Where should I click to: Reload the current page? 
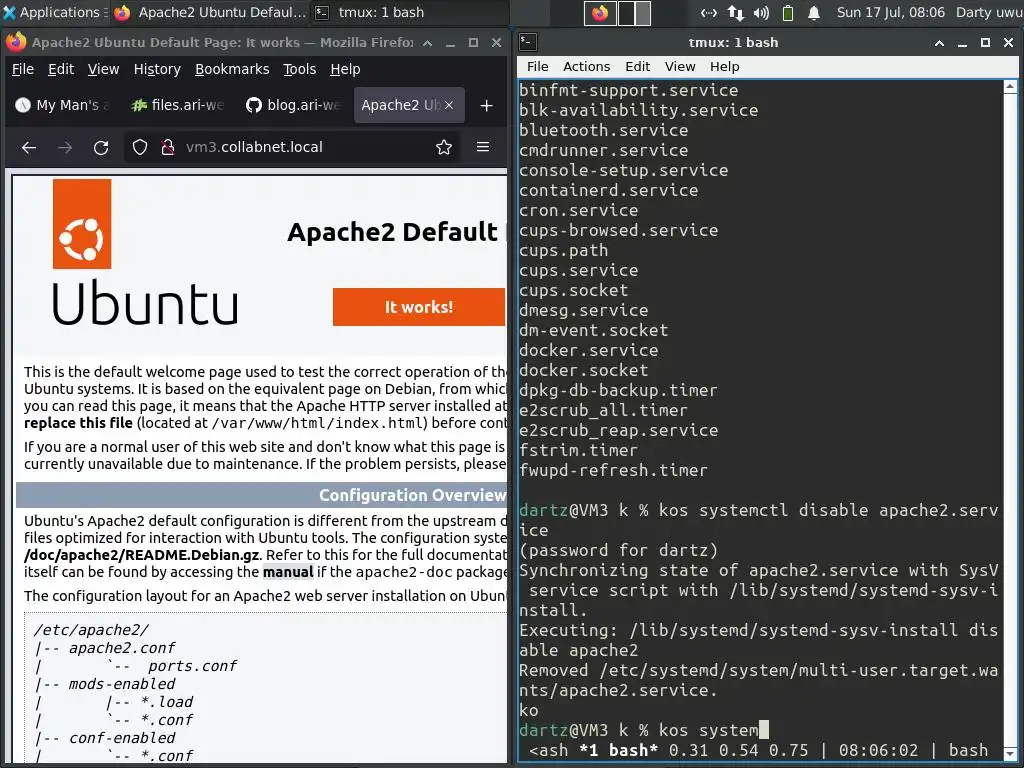pyautogui.click(x=101, y=148)
